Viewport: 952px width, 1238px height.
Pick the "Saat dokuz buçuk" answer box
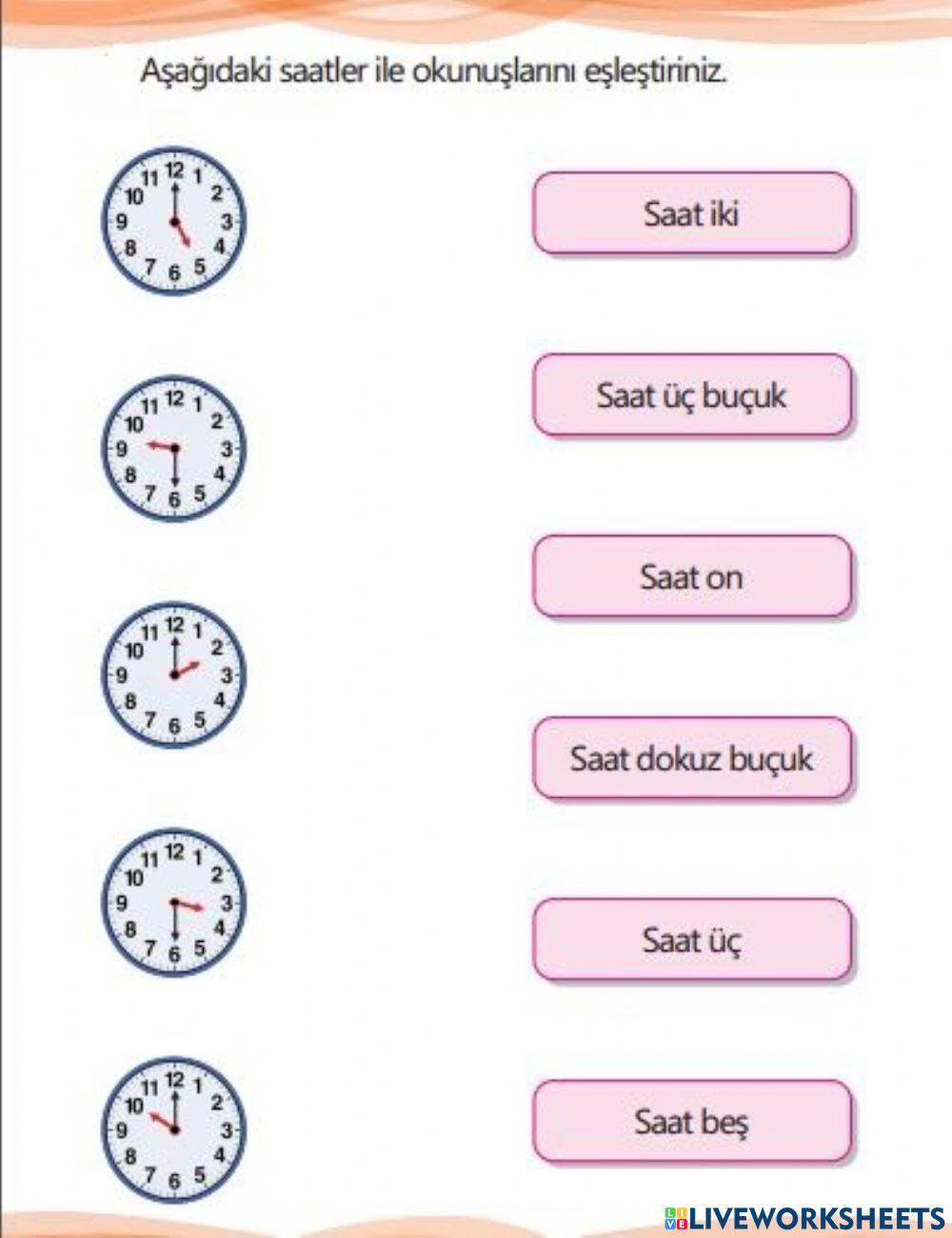(x=691, y=759)
